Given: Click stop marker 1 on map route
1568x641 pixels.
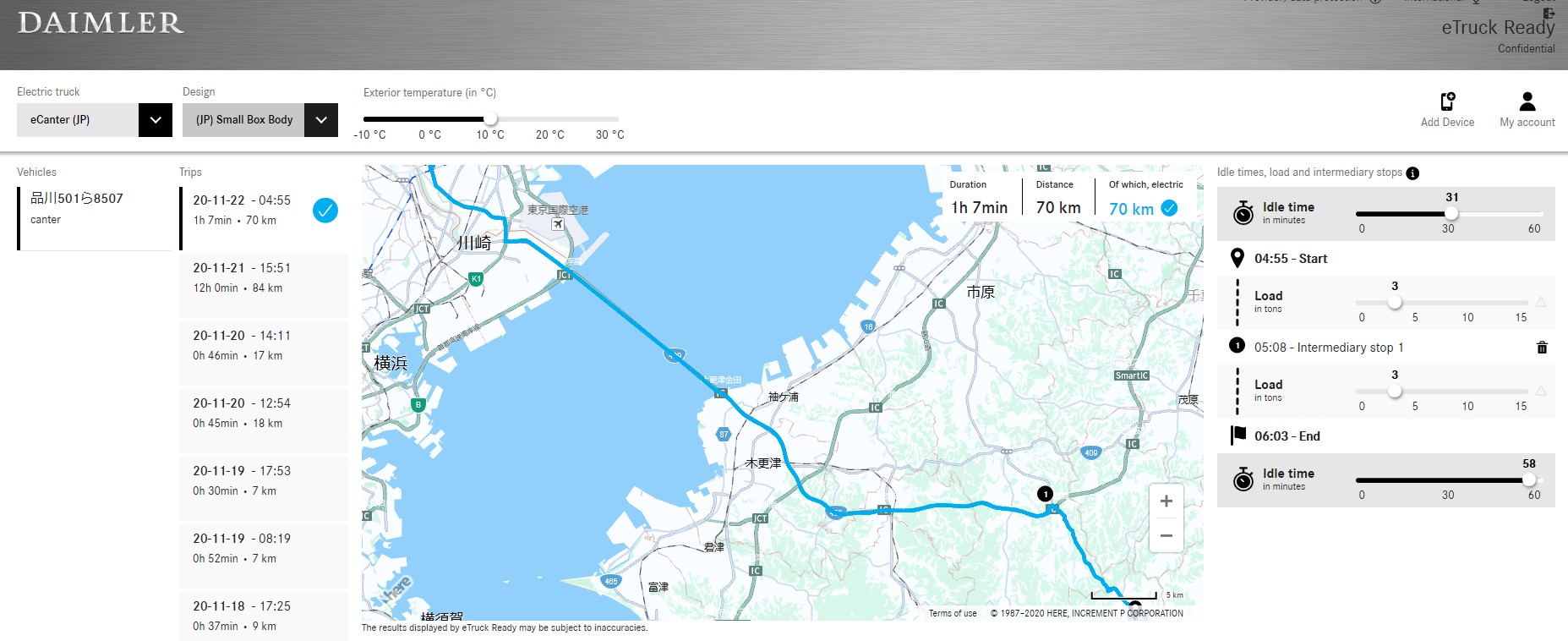Looking at the screenshot, I should tap(1046, 494).
